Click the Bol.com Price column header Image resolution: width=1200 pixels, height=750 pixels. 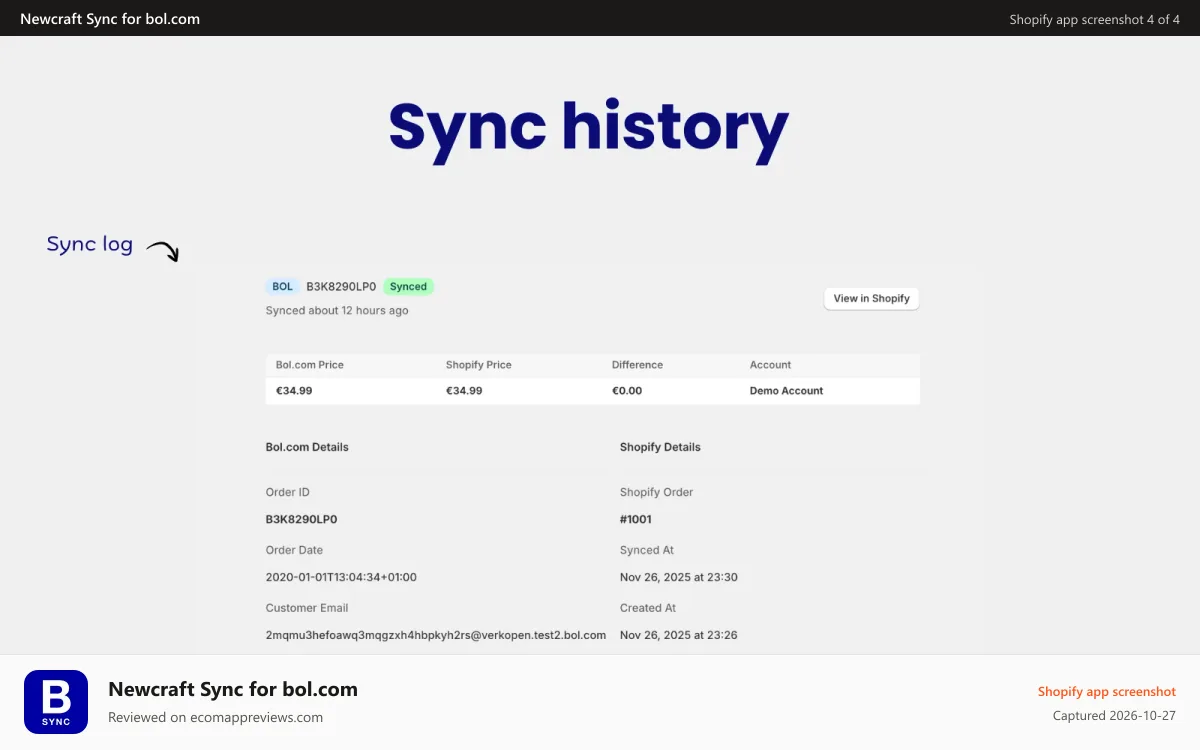tap(310, 365)
